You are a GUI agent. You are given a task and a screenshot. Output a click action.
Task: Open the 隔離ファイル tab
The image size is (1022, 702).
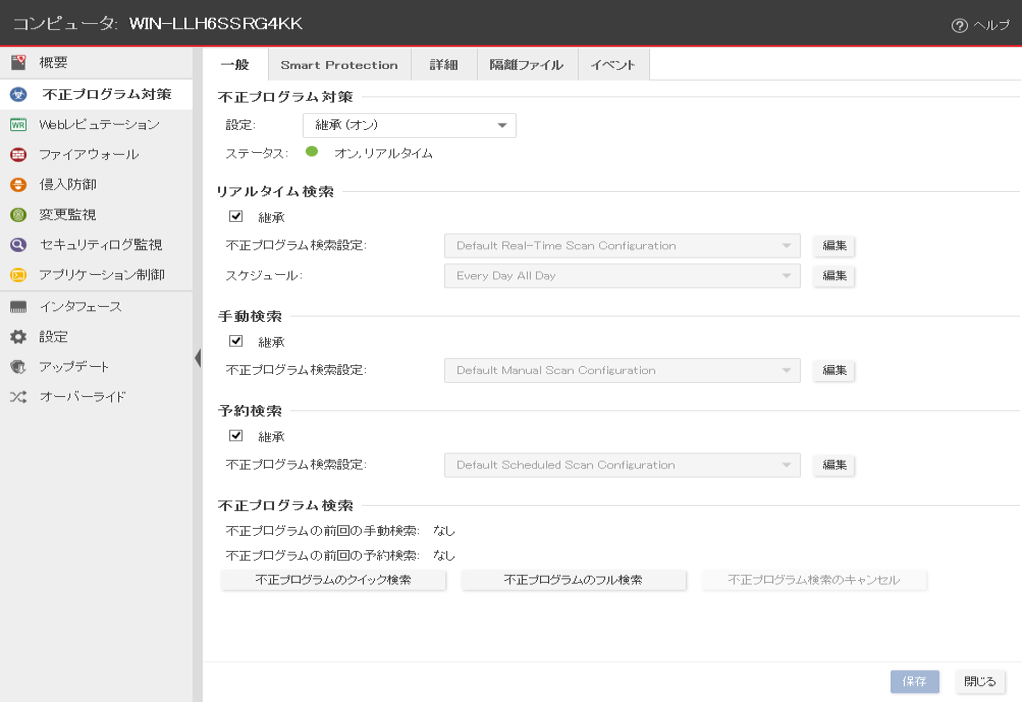click(526, 65)
